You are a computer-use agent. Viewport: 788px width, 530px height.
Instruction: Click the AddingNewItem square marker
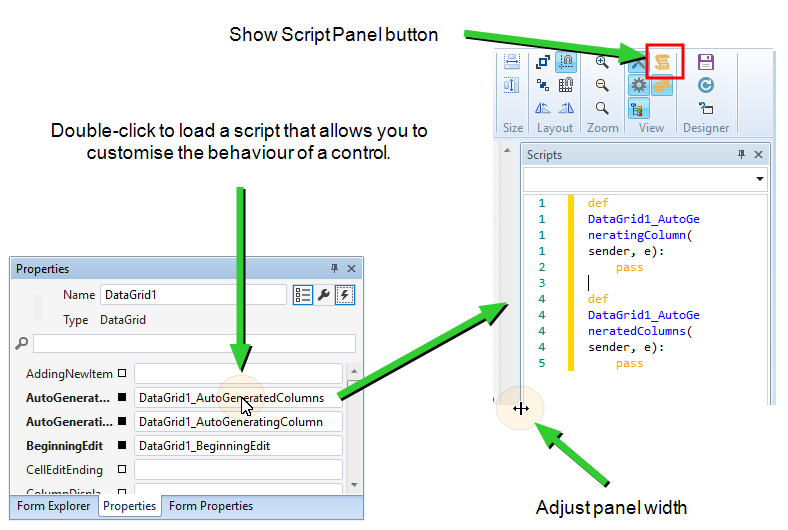tap(122, 373)
